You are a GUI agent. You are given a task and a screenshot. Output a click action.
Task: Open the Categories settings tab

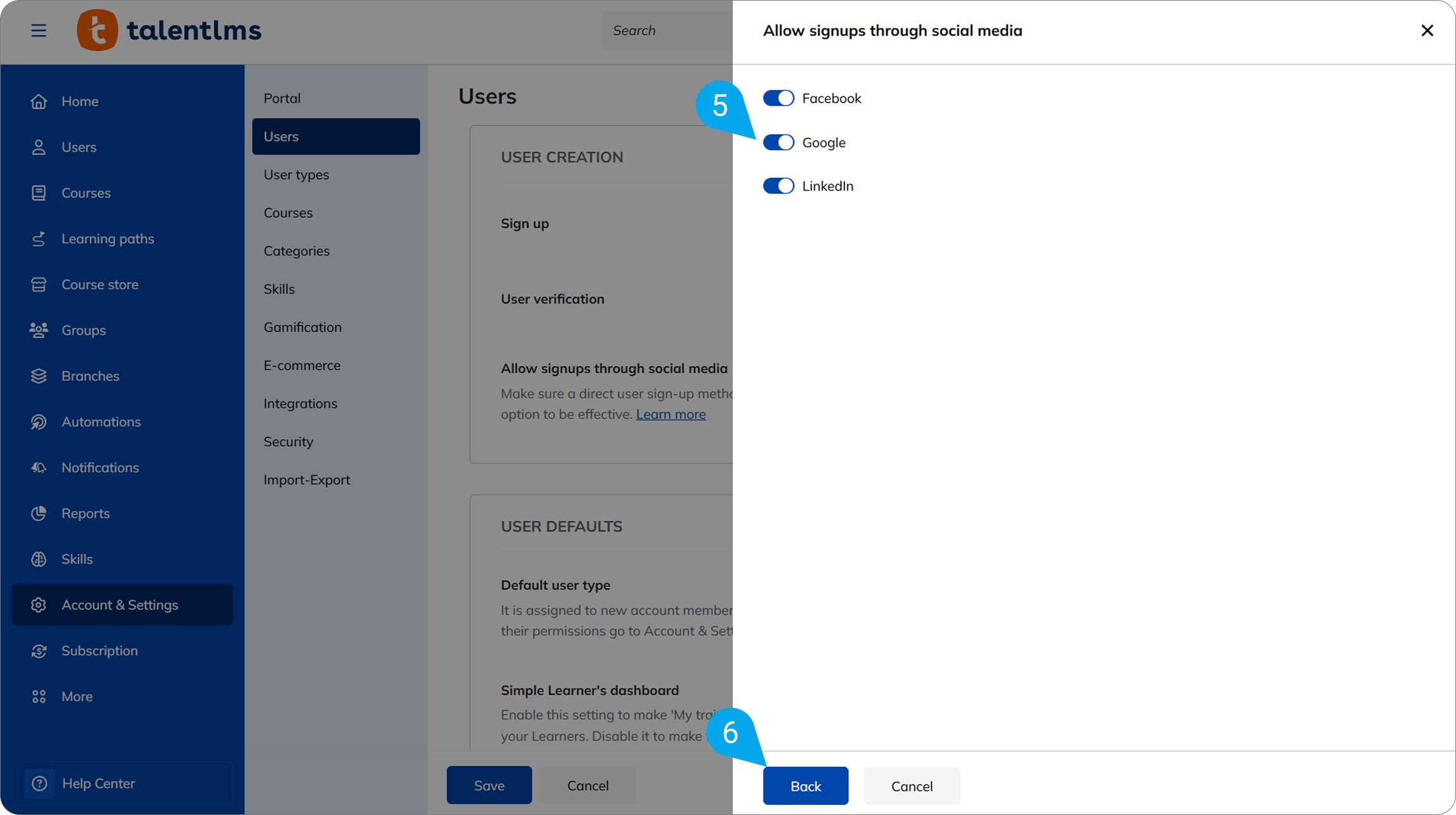pos(336,251)
